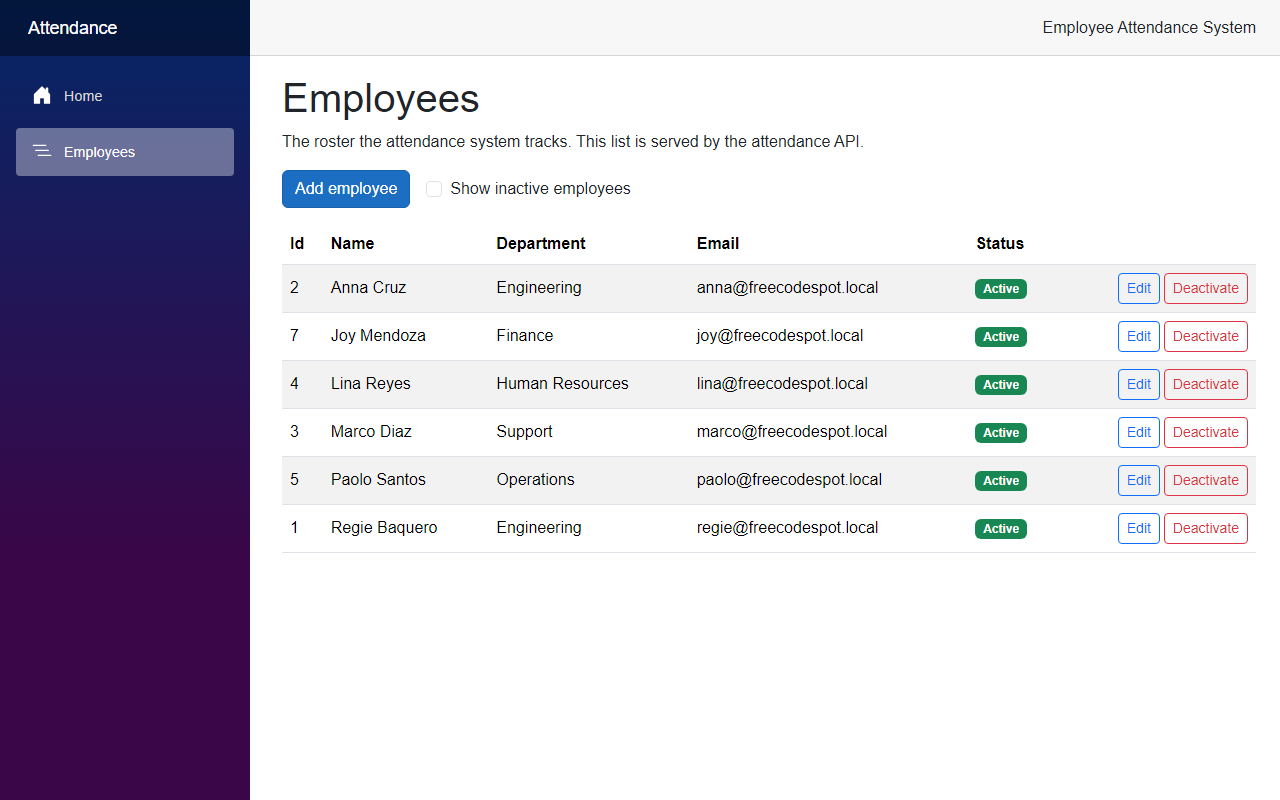
Task: Click the Attendance brand link
Action: click(x=73, y=28)
